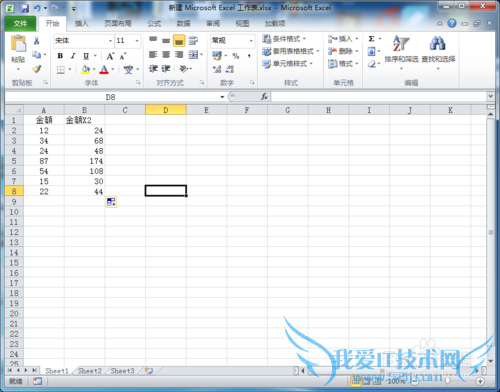Apply red font color button

(104, 69)
